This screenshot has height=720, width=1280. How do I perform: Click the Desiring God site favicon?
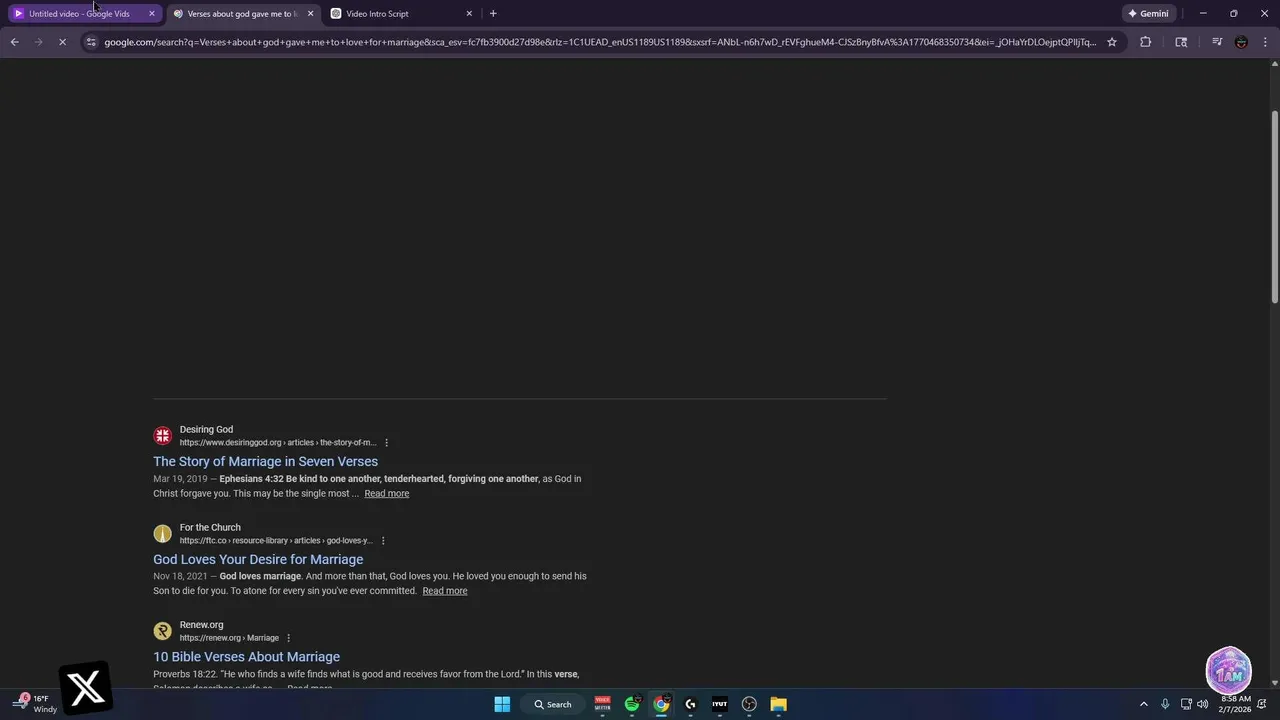coord(162,436)
